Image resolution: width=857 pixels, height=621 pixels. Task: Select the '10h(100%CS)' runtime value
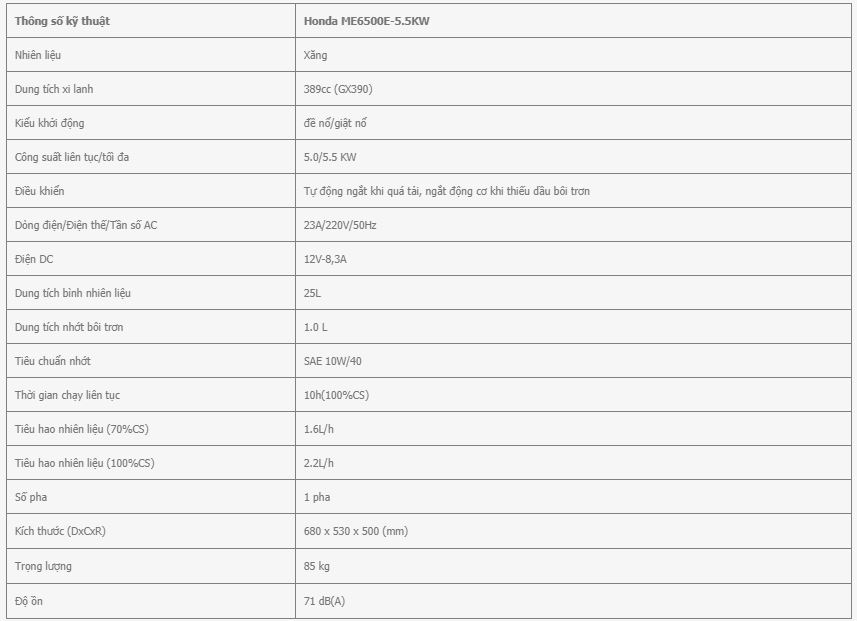pyautogui.click(x=336, y=395)
